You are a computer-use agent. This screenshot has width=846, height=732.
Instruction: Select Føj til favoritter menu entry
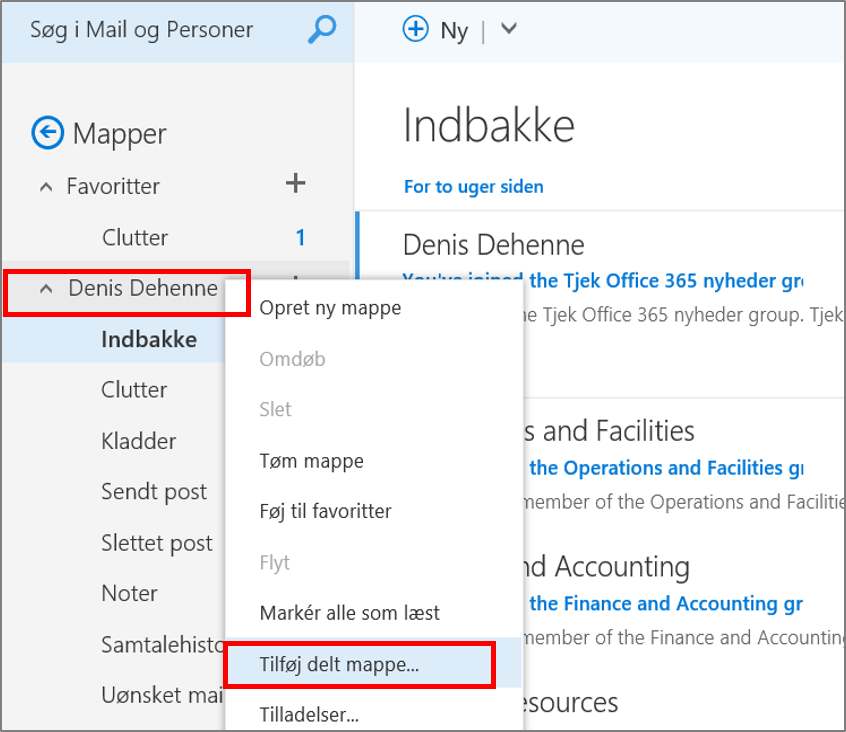(325, 511)
